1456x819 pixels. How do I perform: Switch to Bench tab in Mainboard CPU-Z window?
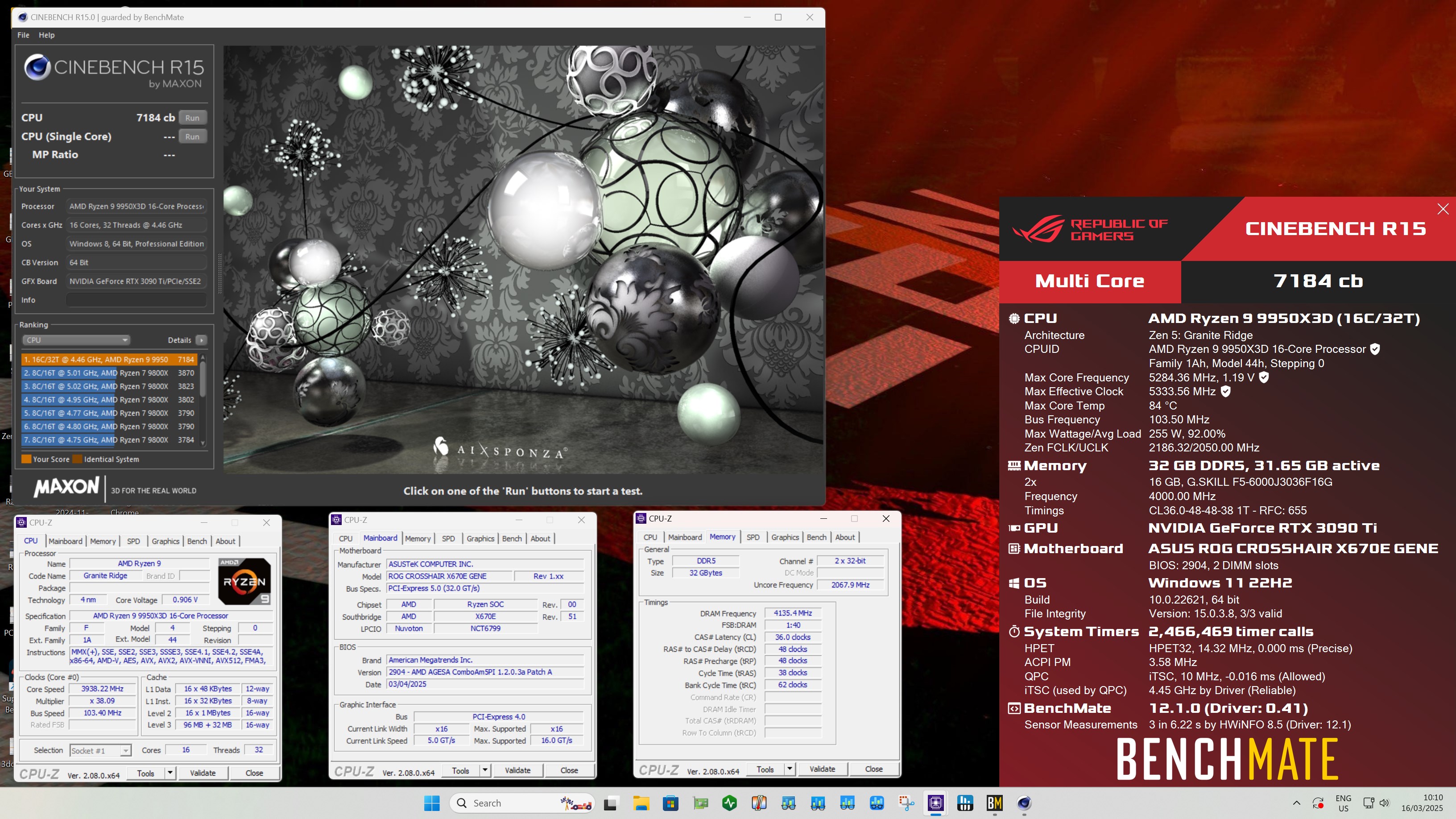click(x=512, y=539)
